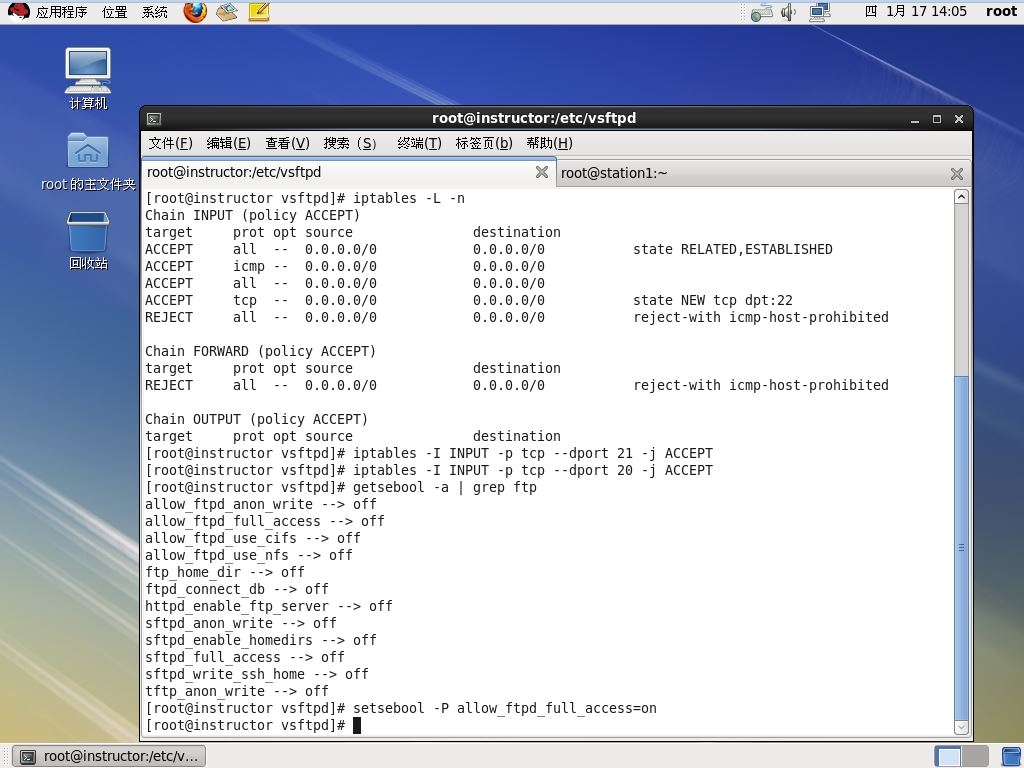Click the trash icon in the bottom panel

[x=1012, y=756]
